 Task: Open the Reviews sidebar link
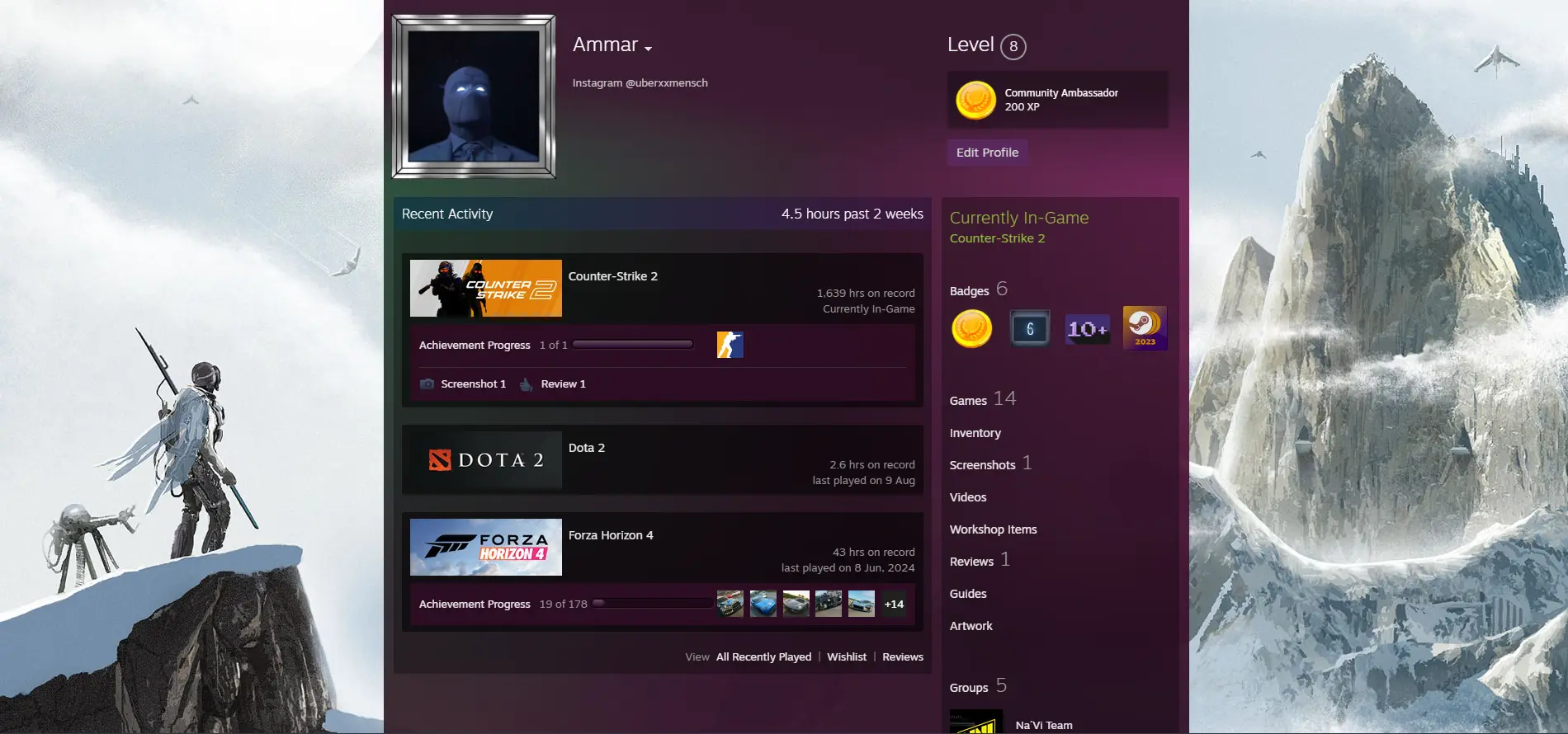click(980, 560)
